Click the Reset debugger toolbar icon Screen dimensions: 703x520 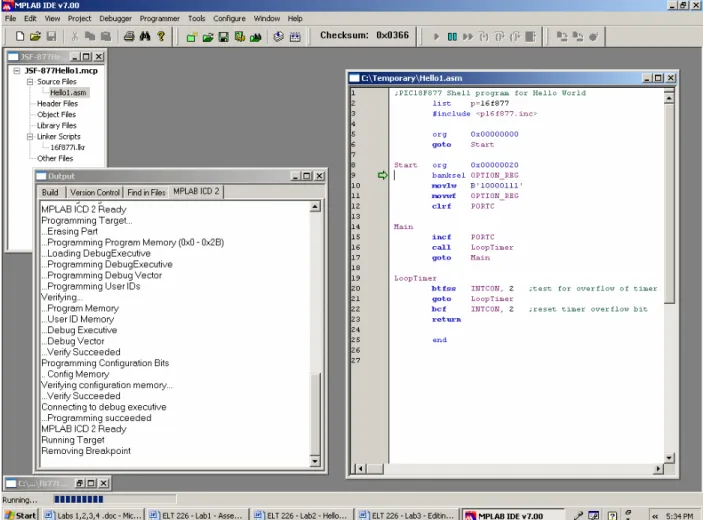click(x=530, y=37)
